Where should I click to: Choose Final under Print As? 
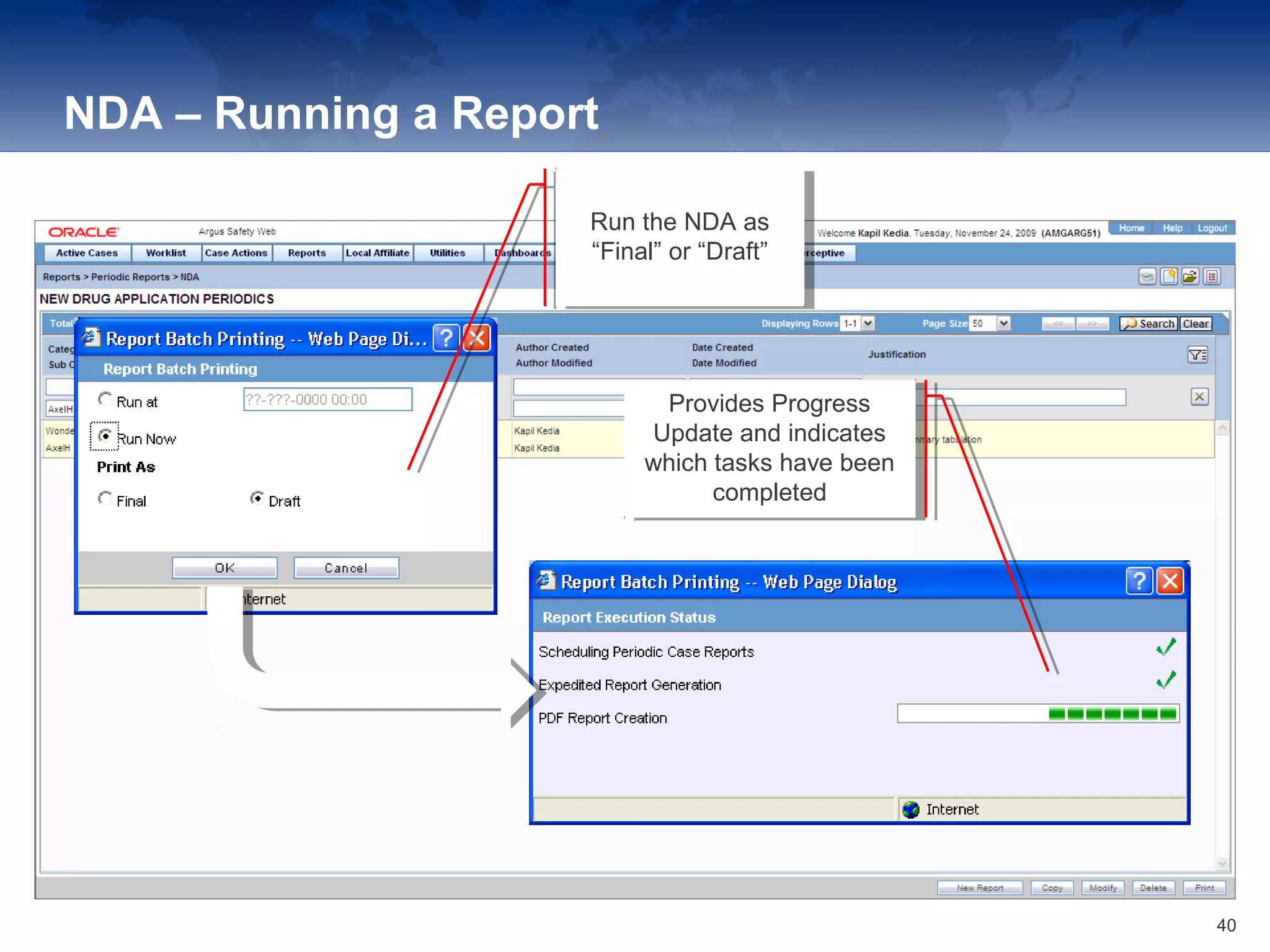(105, 498)
